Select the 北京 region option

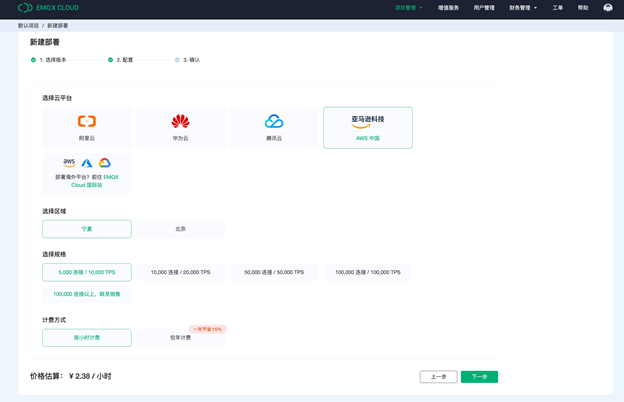tap(180, 229)
